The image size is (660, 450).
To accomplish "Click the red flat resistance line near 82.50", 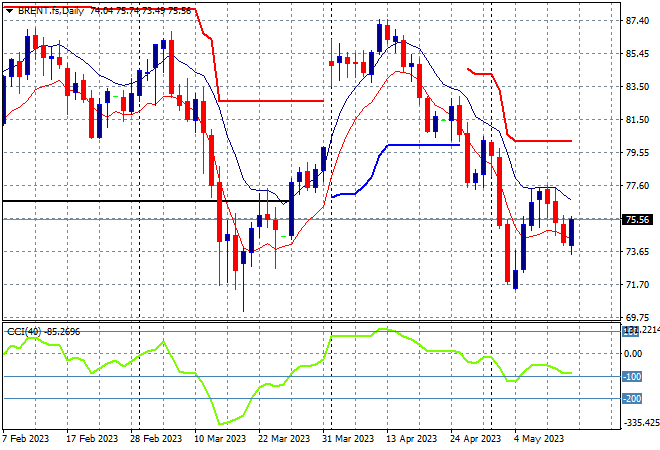I will (271, 101).
